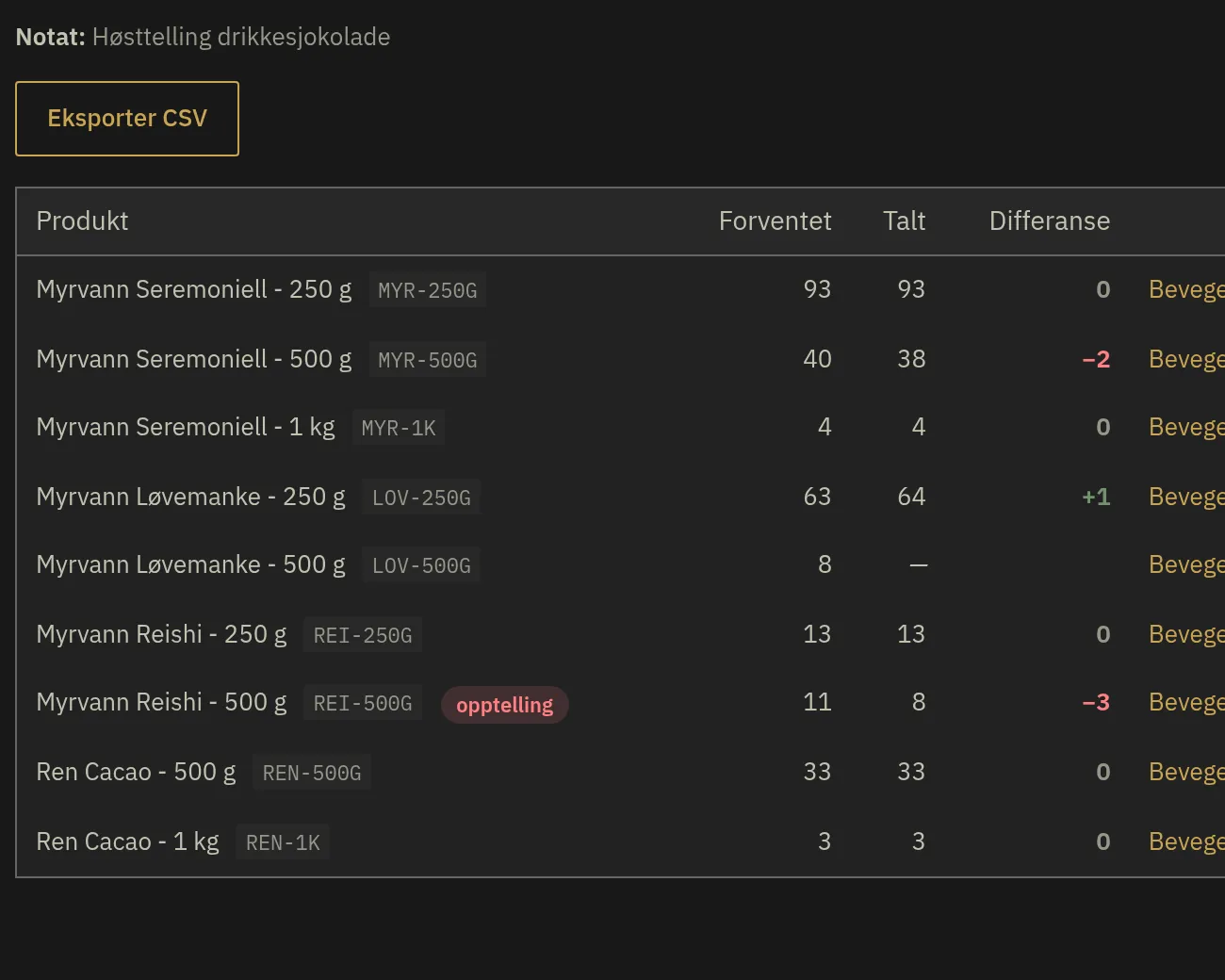Open Bevegelser link for LOV-500G row
Viewport: 1225px width, 980px height.
point(1186,564)
